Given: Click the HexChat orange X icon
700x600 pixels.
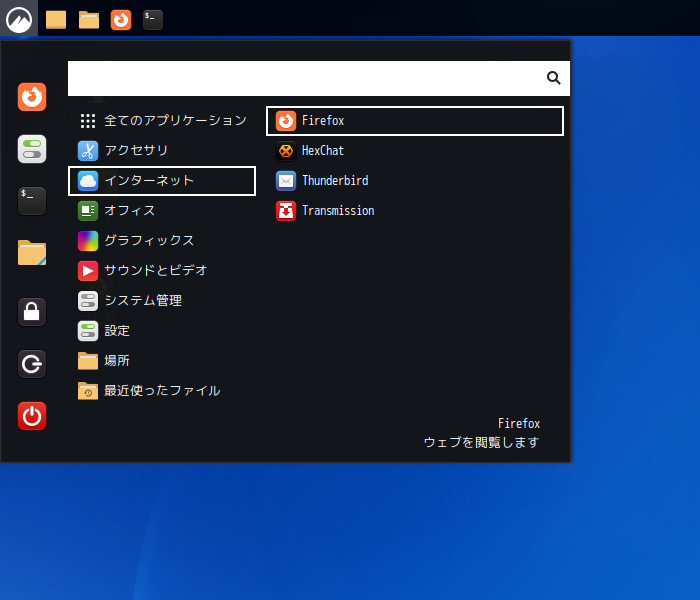Looking at the screenshot, I should click(286, 150).
